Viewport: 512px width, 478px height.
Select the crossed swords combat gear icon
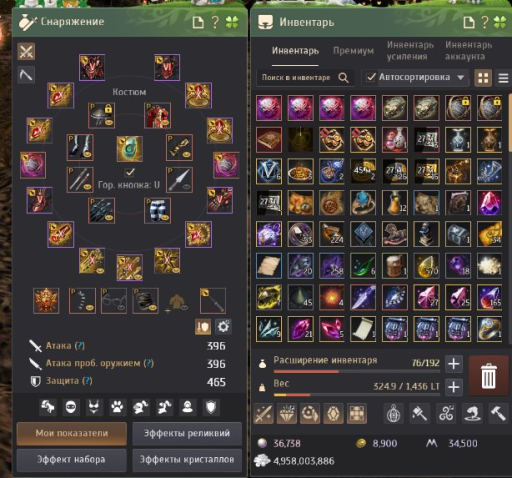coord(26,52)
